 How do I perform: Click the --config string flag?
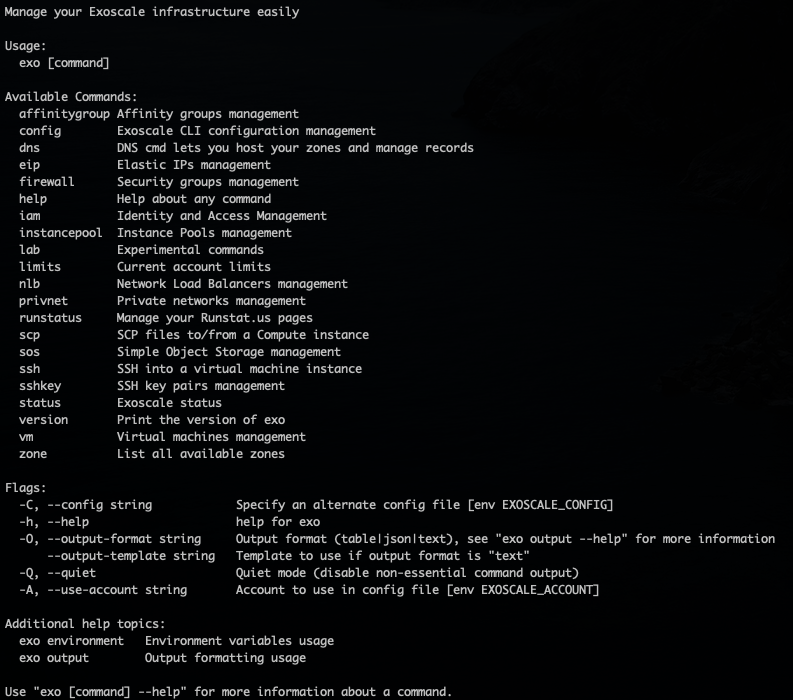coord(100,505)
